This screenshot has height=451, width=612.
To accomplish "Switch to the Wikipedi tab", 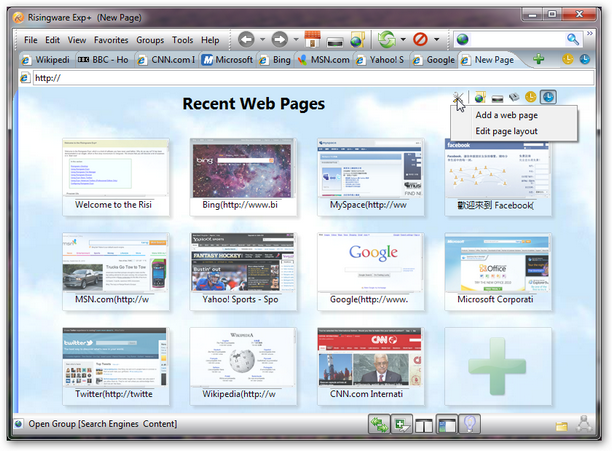I will [x=46, y=60].
